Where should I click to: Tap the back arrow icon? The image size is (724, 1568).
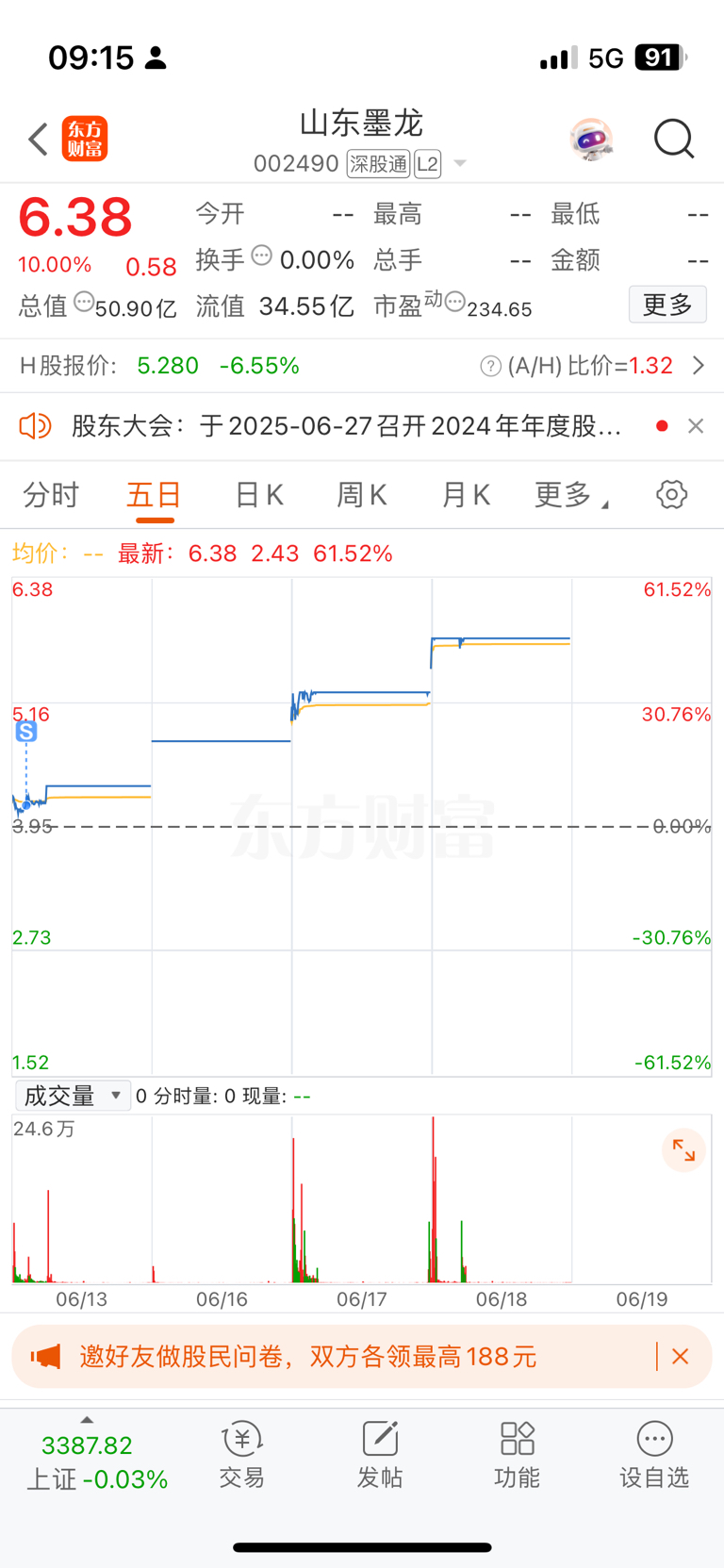tap(38, 140)
